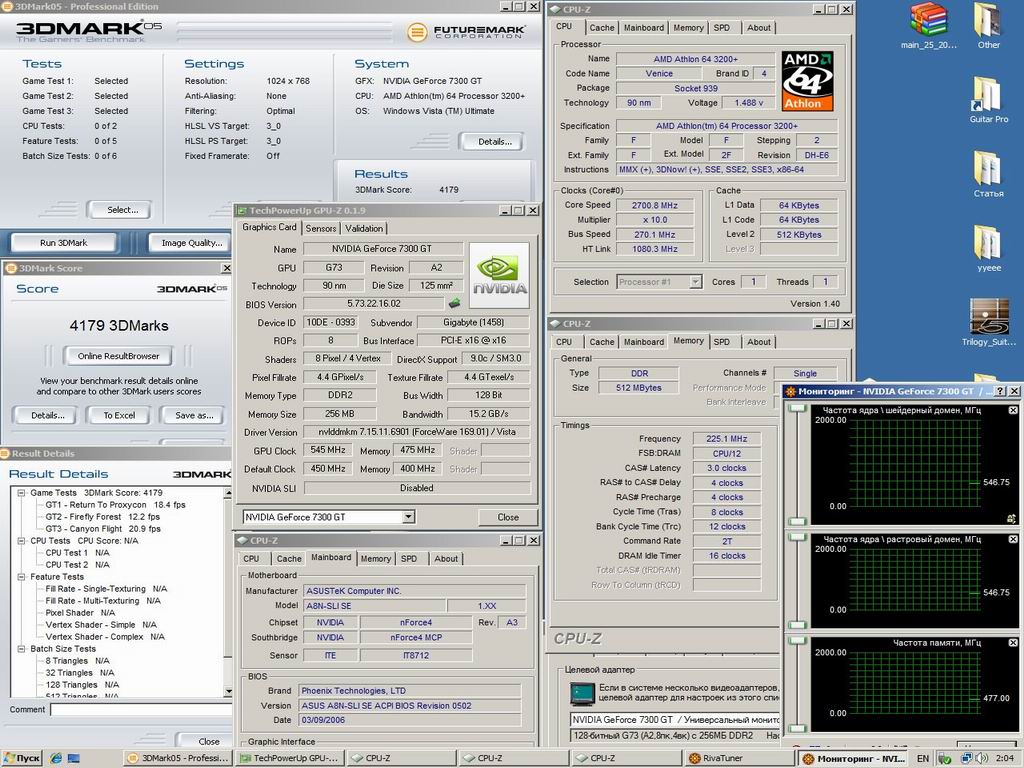Open the yyeee folder on the desktop

[x=988, y=248]
